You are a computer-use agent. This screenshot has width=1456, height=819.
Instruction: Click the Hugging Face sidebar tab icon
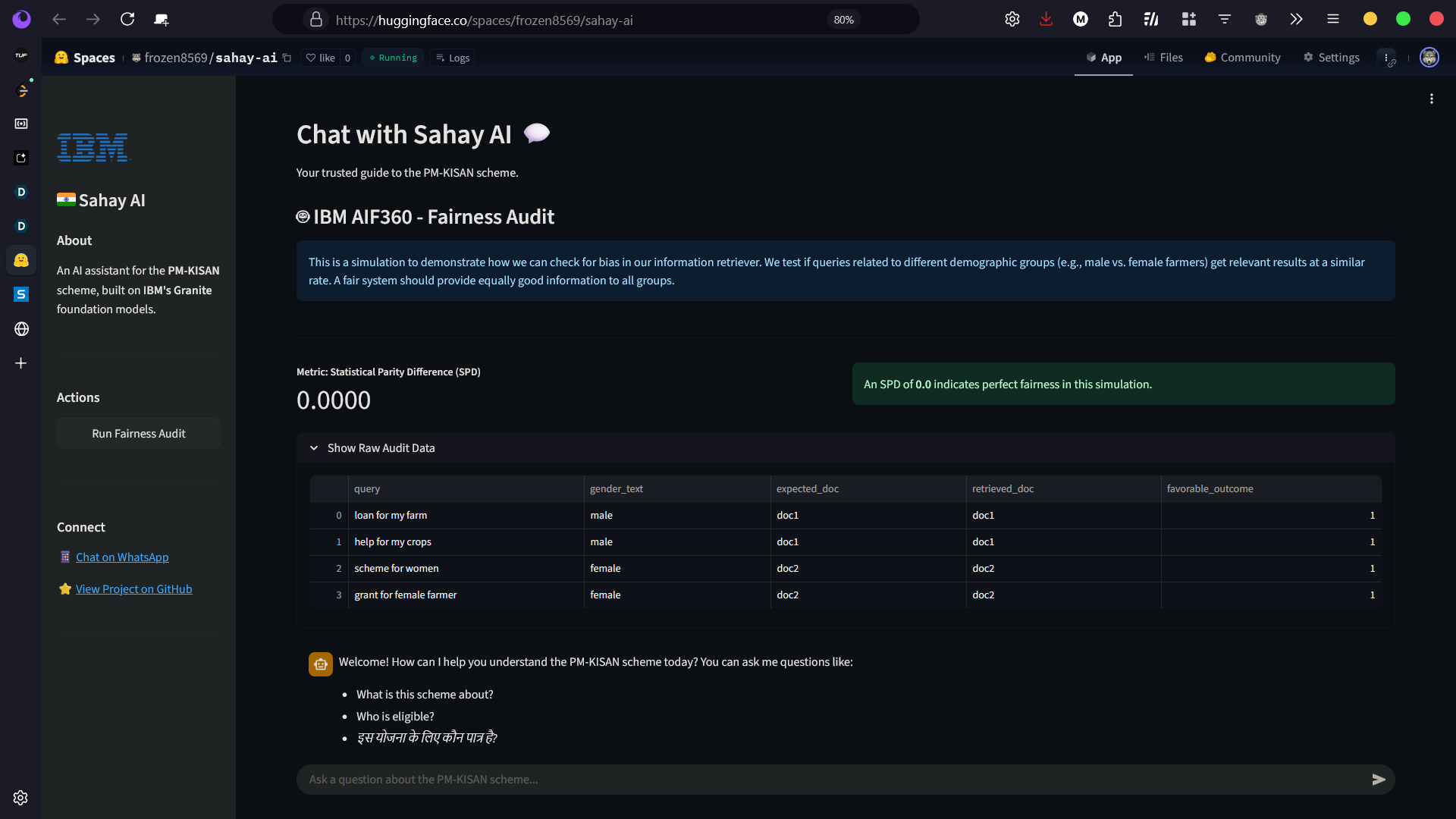pyautogui.click(x=21, y=260)
